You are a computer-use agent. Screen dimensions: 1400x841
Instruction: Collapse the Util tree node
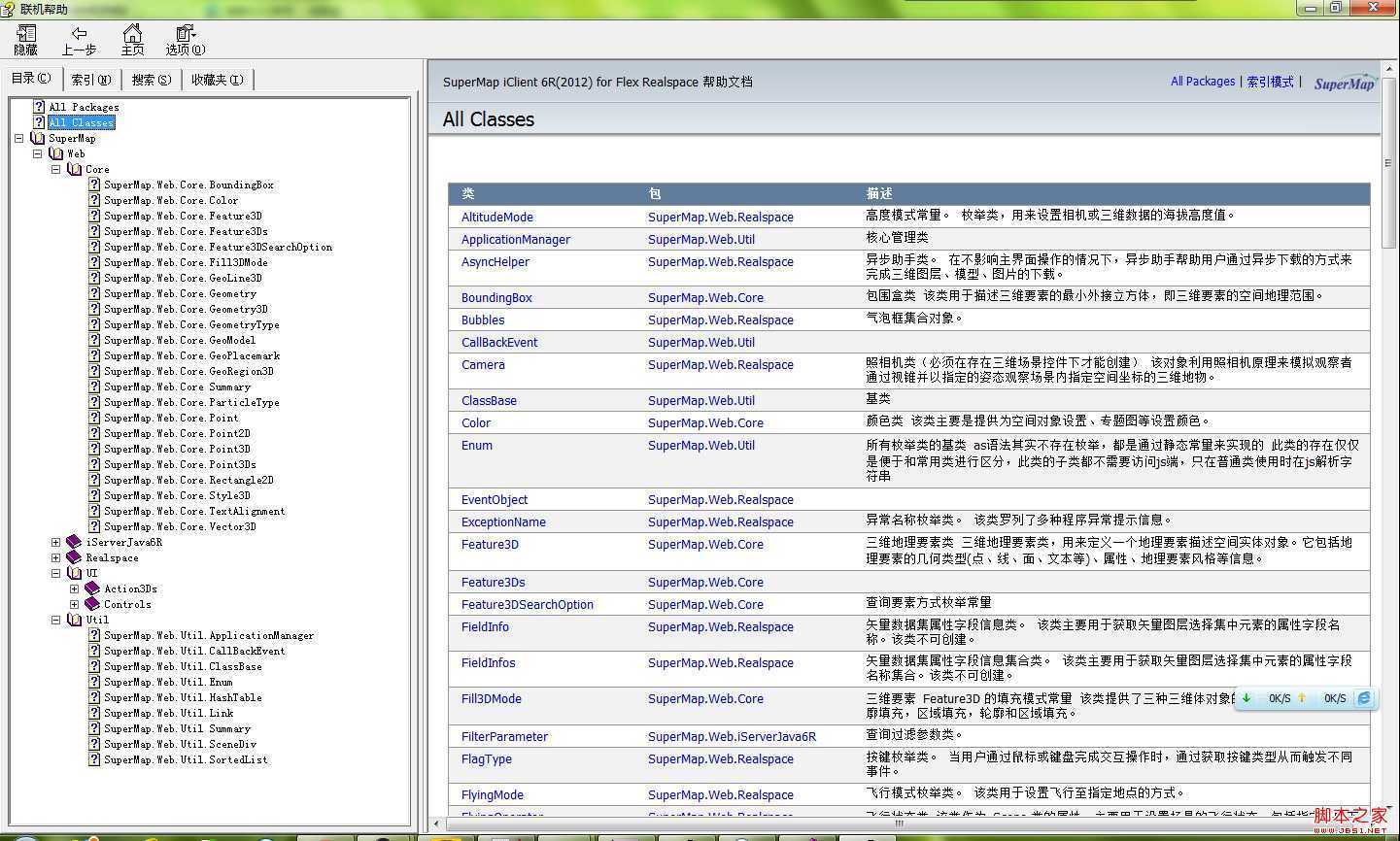[x=55, y=620]
